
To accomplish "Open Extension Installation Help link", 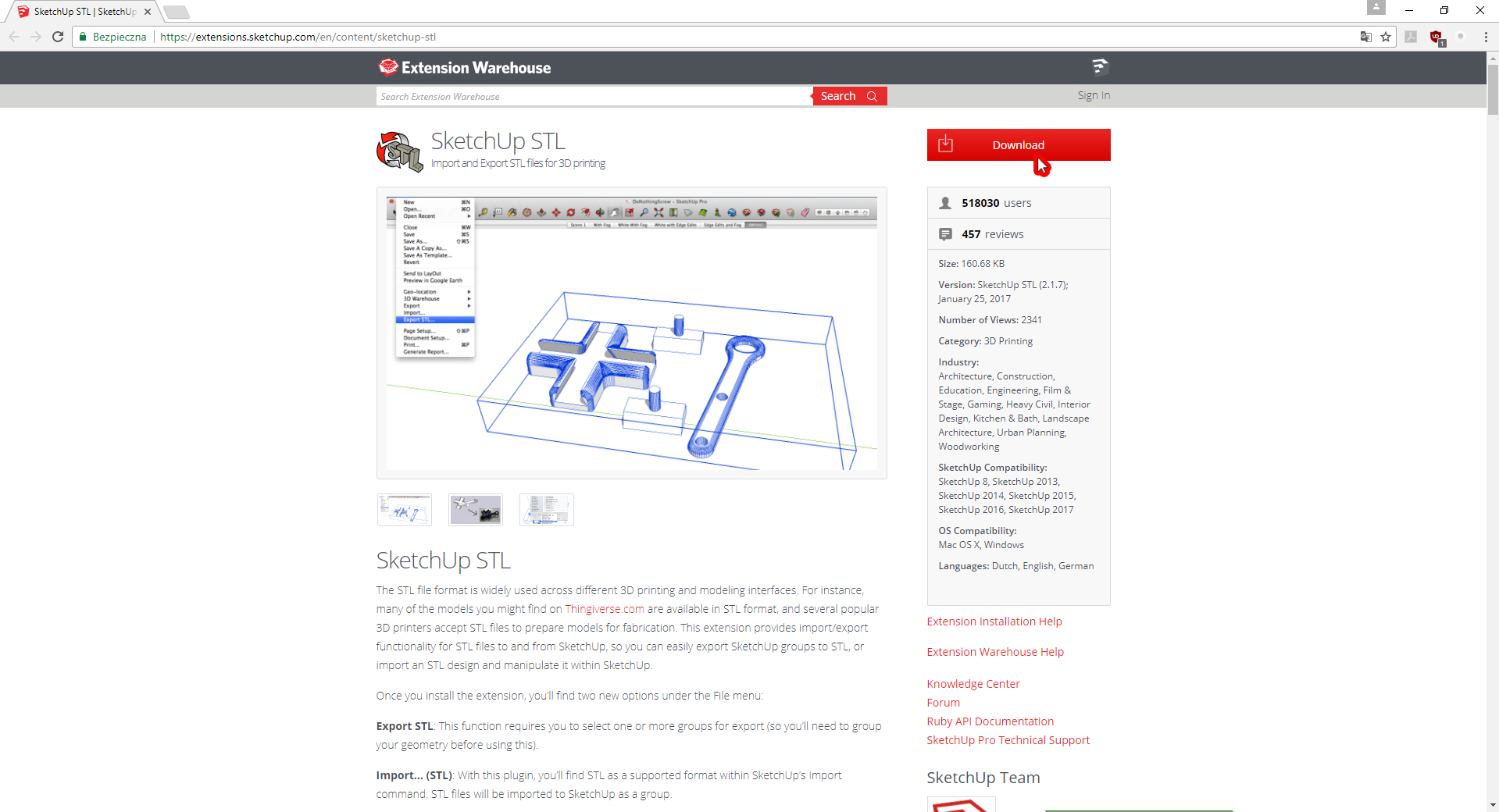I will pyautogui.click(x=994, y=621).
